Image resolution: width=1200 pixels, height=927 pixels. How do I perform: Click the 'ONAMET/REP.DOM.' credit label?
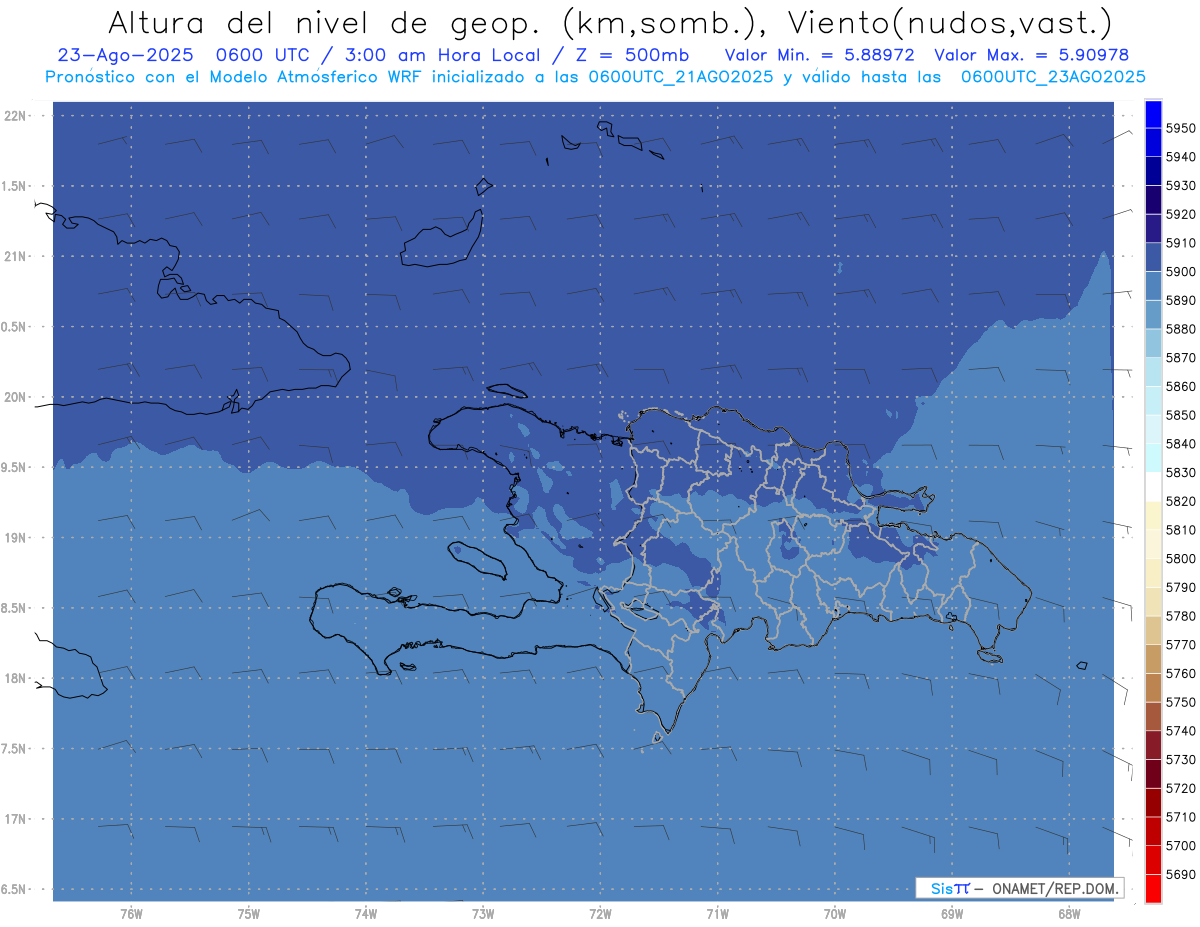pos(1056,888)
